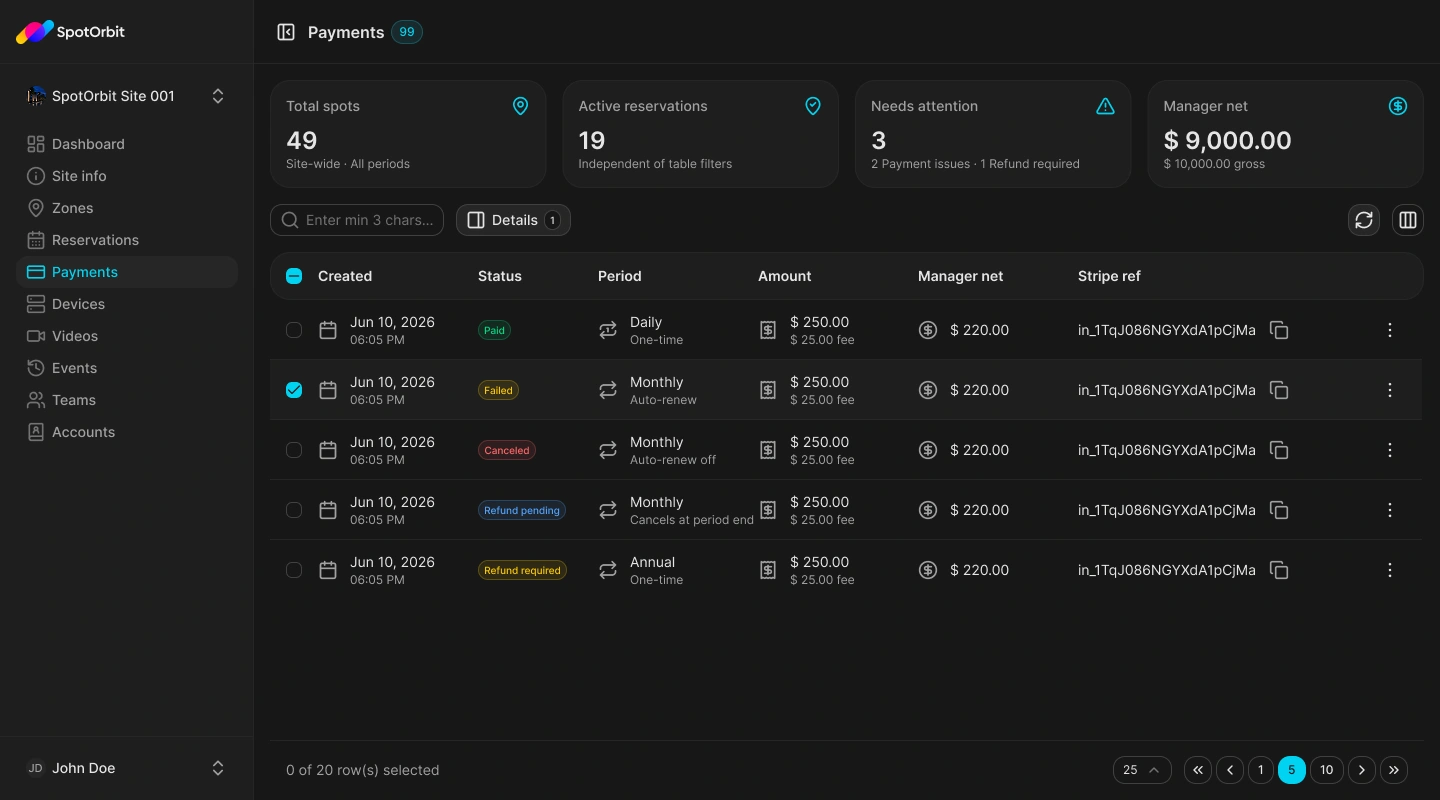
Task: Navigate to Reservations in the sidebar
Action: (127, 240)
